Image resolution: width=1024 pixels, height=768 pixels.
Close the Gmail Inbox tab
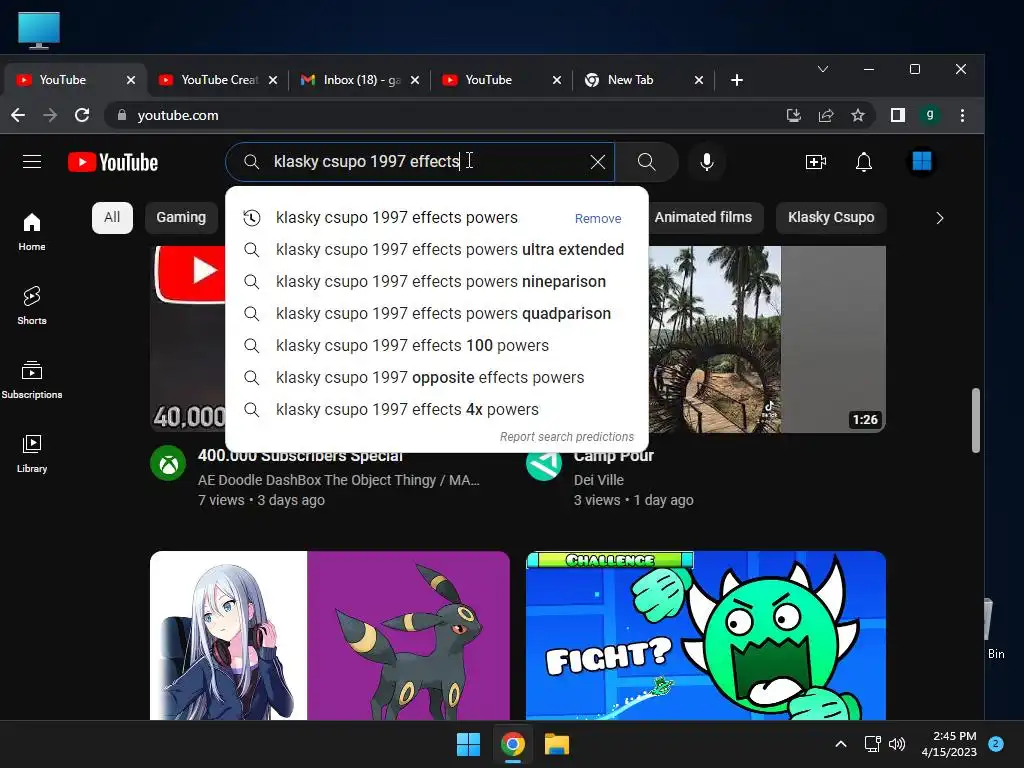tap(415, 80)
